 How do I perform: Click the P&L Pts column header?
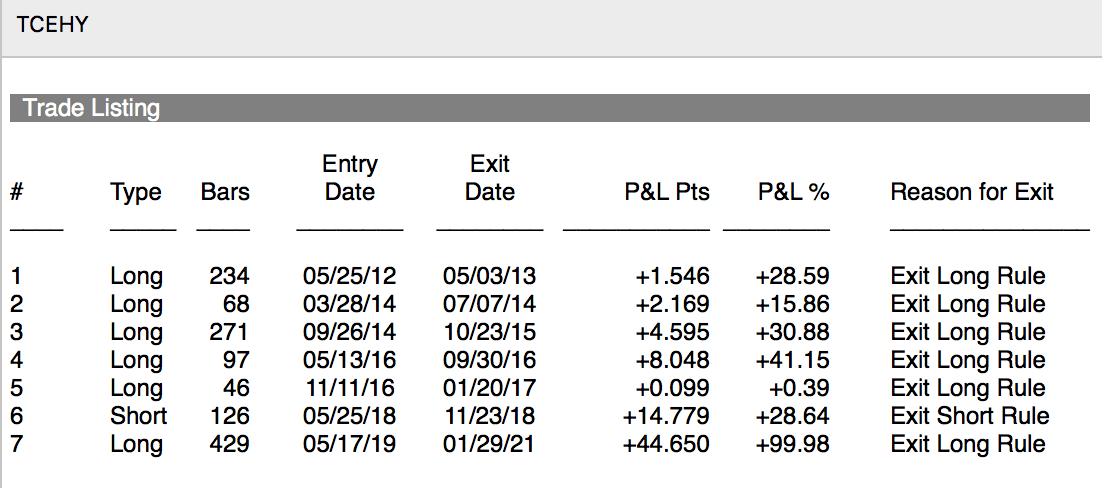668,192
